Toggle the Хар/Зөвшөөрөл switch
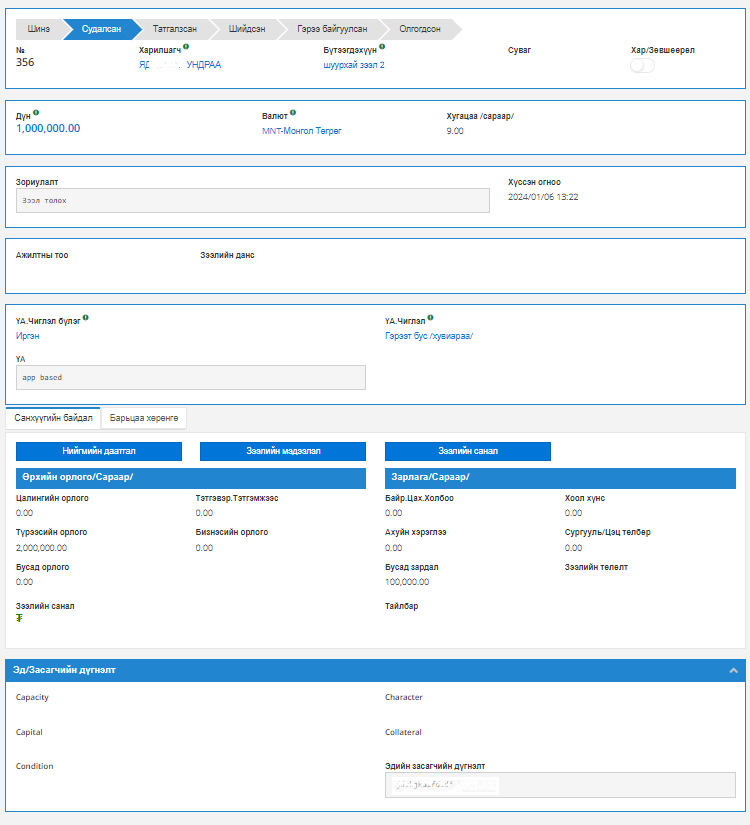 [x=642, y=66]
